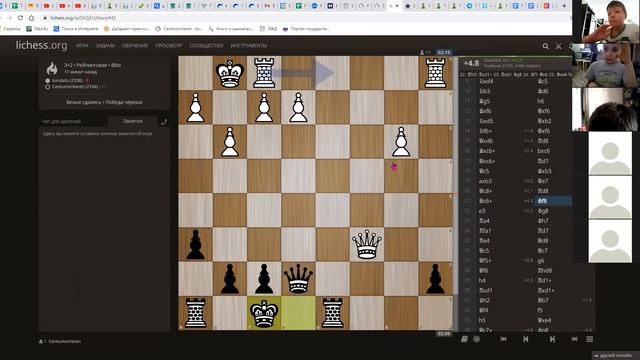Open the ИНСТРУМЕНТЫ menu

coord(249,46)
